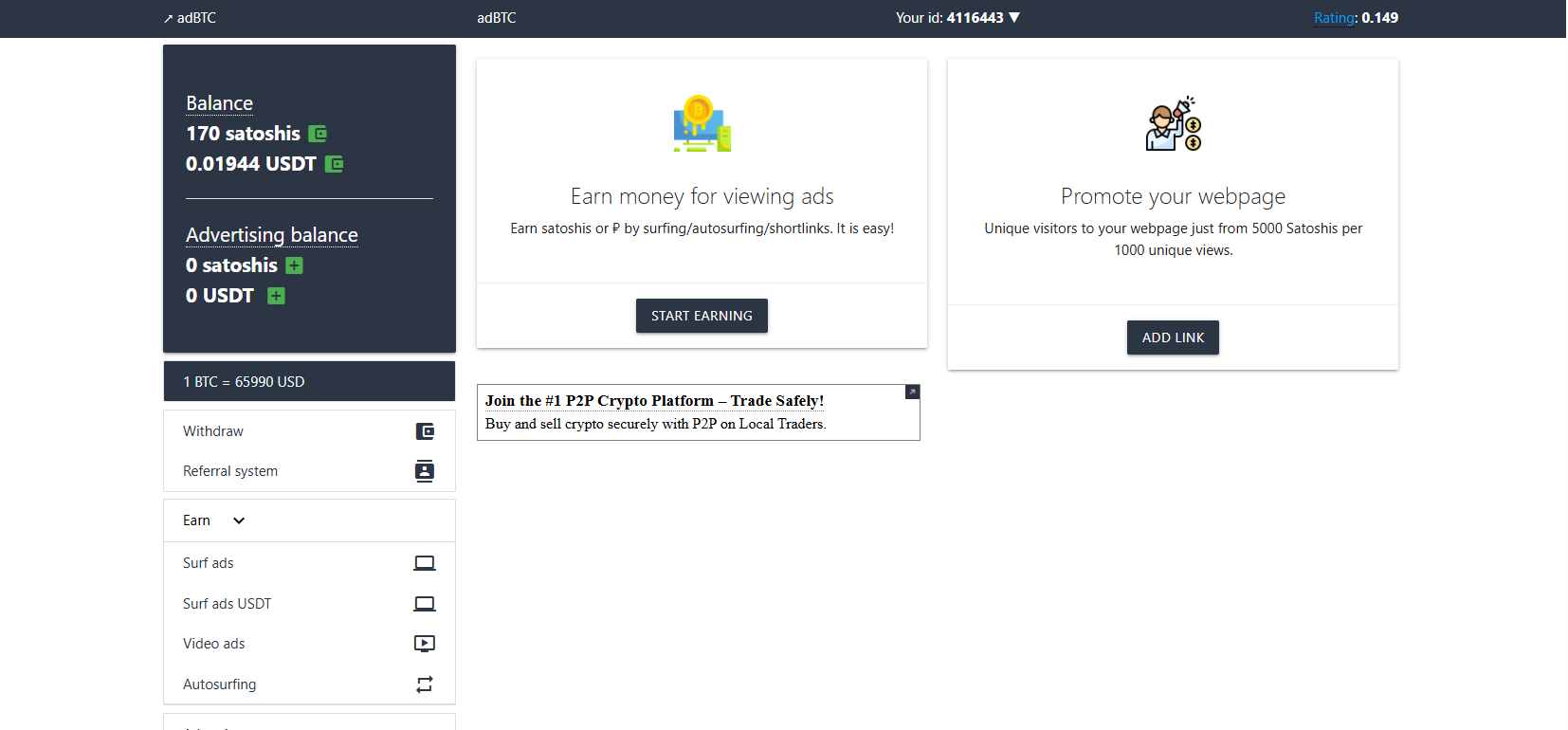The width and height of the screenshot is (1568, 730).
Task: Go to Surf ads
Action: 309,563
